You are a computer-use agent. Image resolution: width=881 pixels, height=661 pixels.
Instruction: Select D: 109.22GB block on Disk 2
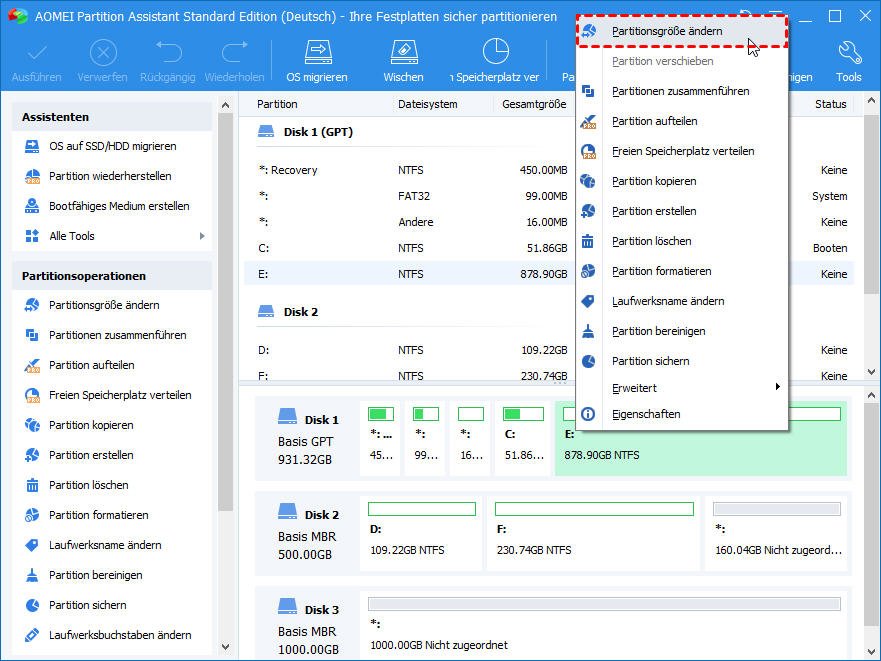click(421, 533)
